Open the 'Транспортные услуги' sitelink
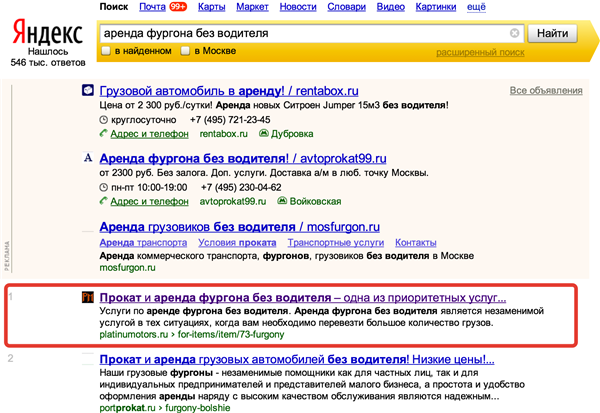 (x=336, y=243)
